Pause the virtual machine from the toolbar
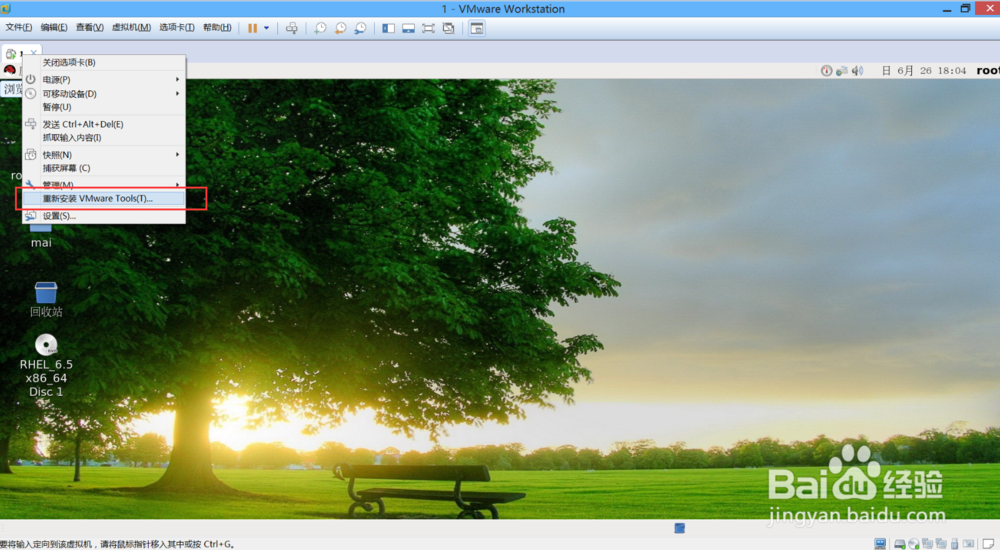This screenshot has width=1000, height=550. [x=253, y=28]
